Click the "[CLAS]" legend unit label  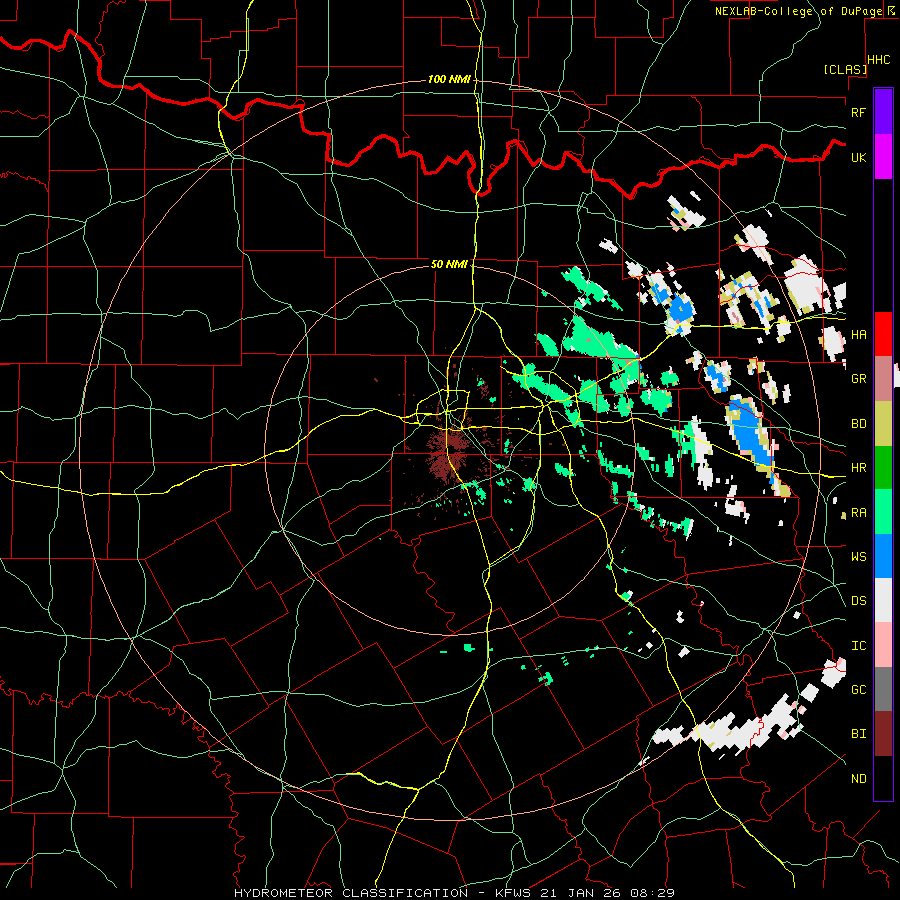coord(845,69)
